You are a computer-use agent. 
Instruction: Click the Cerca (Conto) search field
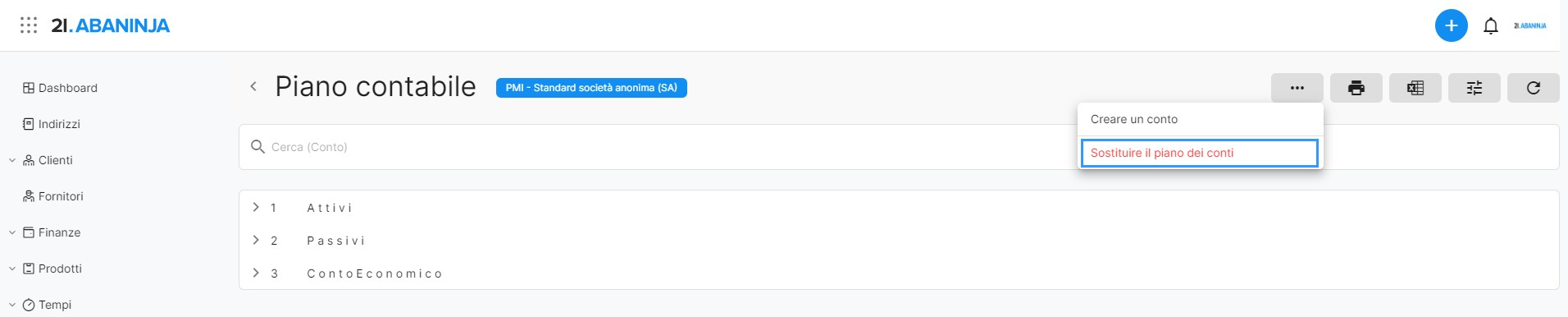656,147
